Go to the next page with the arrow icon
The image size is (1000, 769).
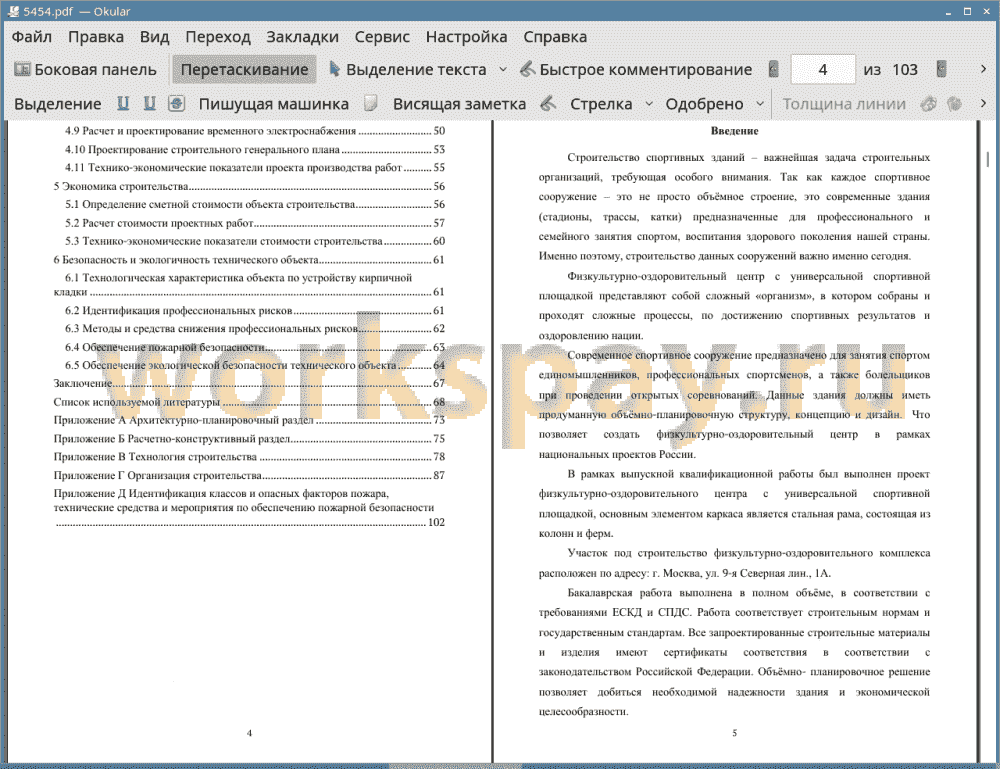pyautogui.click(x=941, y=69)
